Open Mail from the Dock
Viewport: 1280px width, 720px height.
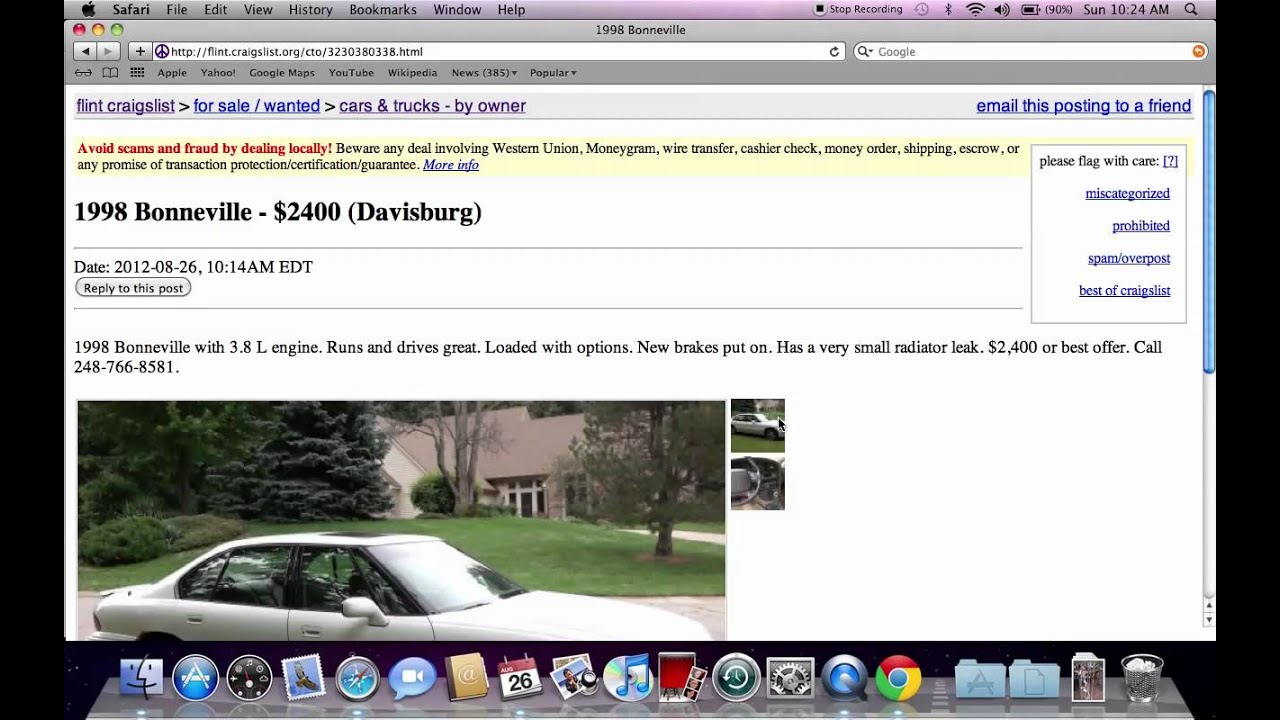303,679
